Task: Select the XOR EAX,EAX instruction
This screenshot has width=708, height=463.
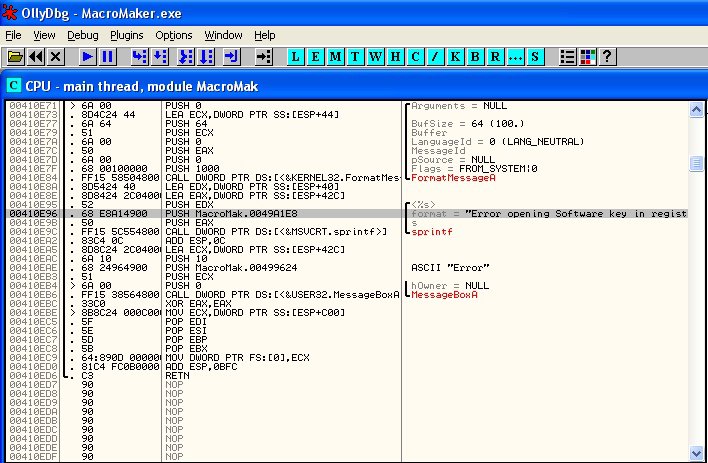Action: [x=198, y=304]
